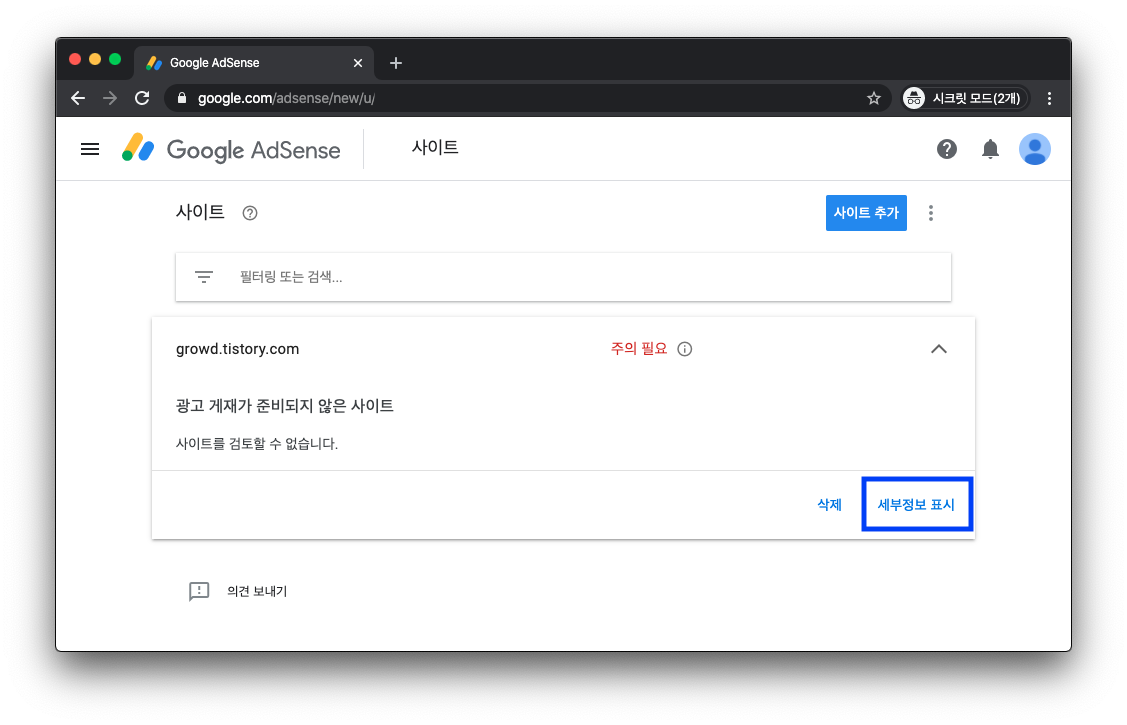Open the three-dot menu next to 사이트 추가
The height and width of the screenshot is (725, 1127).
[x=930, y=213]
